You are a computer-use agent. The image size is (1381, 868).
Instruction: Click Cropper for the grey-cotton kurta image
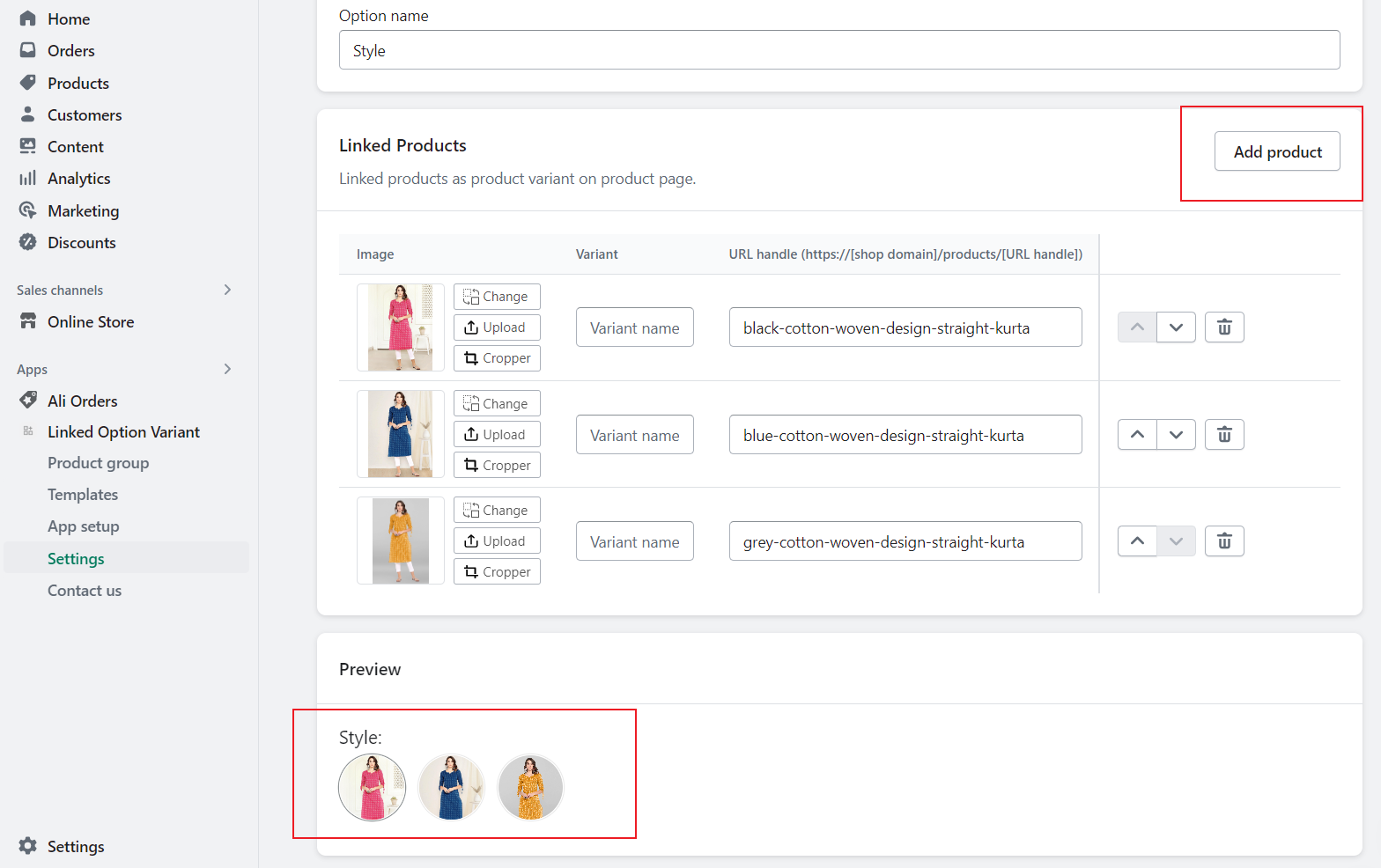coord(497,572)
